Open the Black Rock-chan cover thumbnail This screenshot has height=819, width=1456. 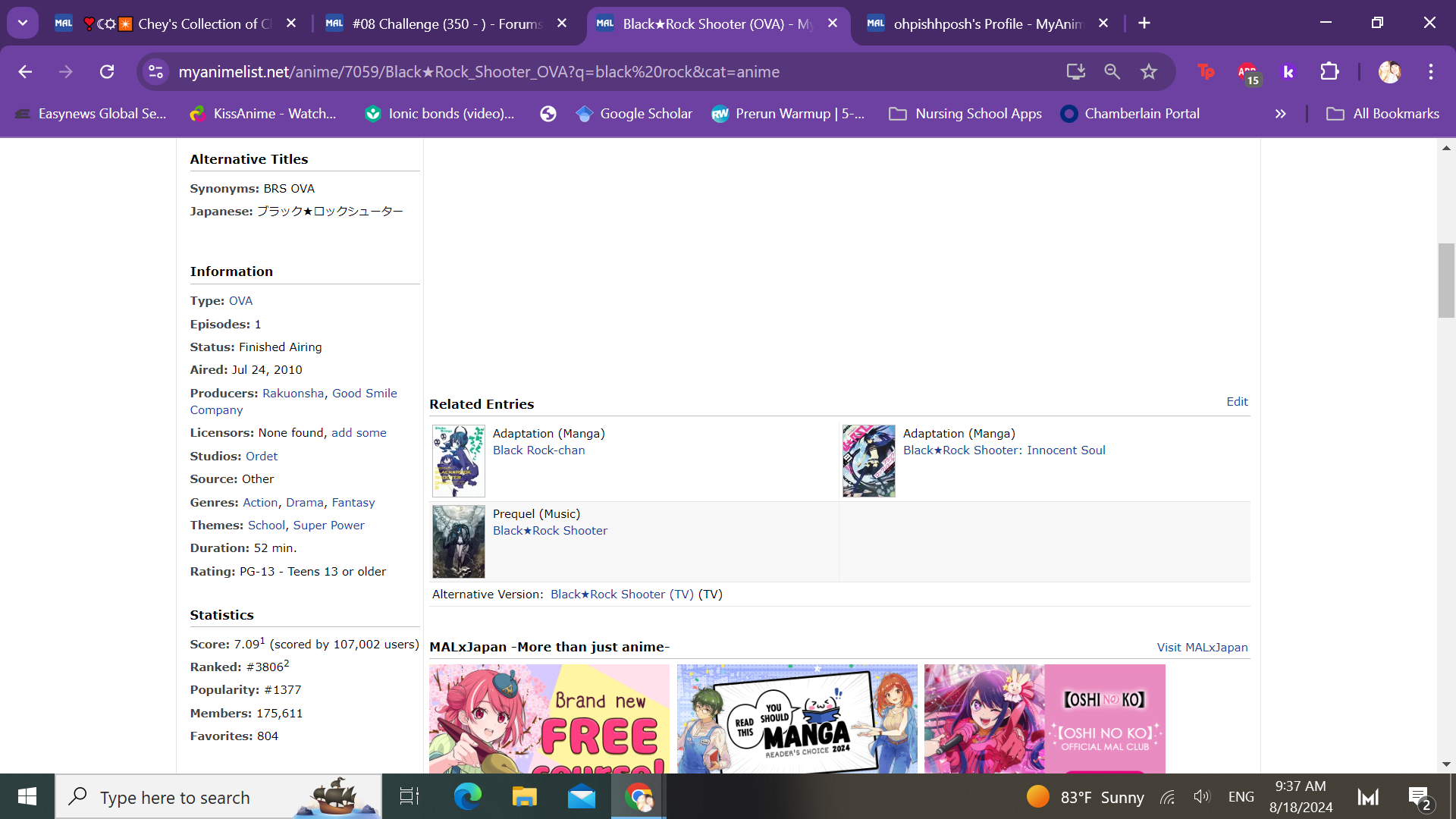[459, 461]
